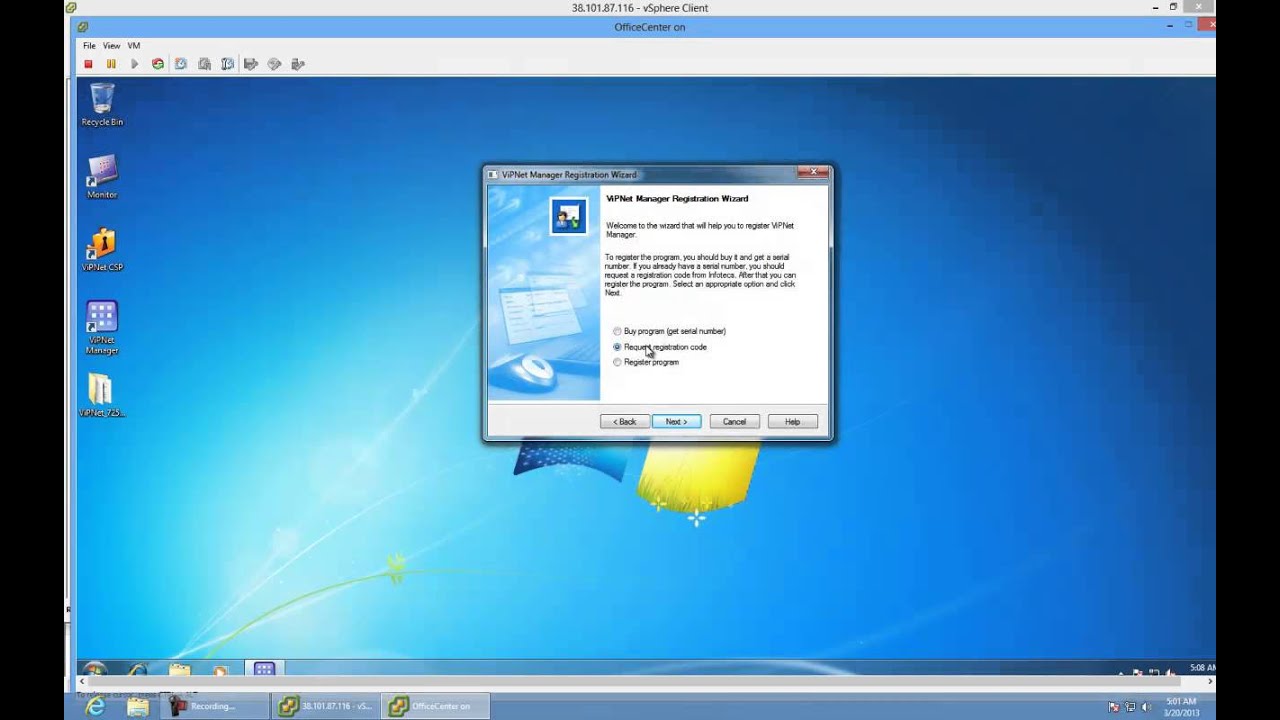The width and height of the screenshot is (1280, 720).
Task: Close the ViPNet Registration Wizard dialog
Action: pos(813,172)
